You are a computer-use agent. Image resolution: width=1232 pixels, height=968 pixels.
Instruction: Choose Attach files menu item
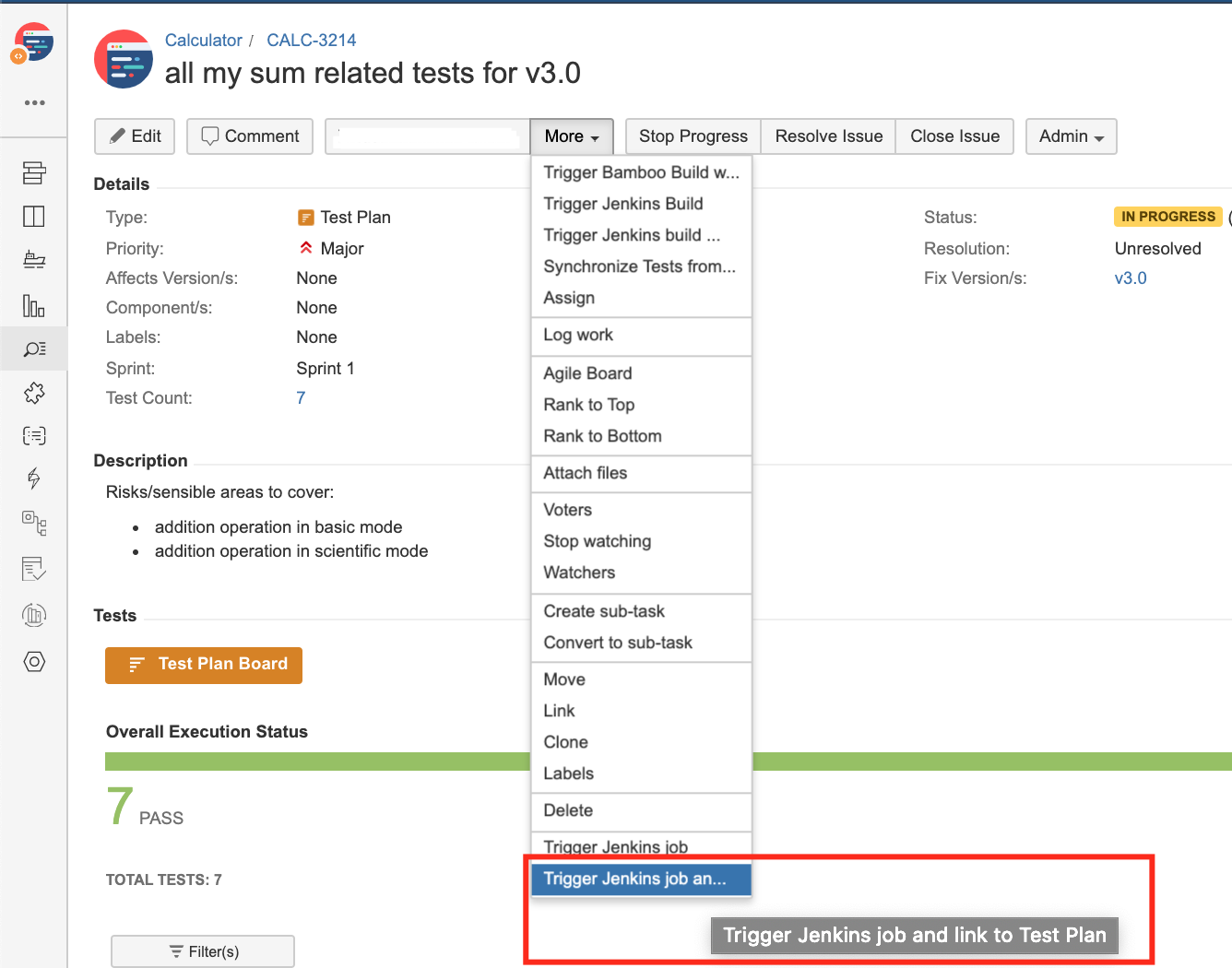pyautogui.click(x=642, y=473)
